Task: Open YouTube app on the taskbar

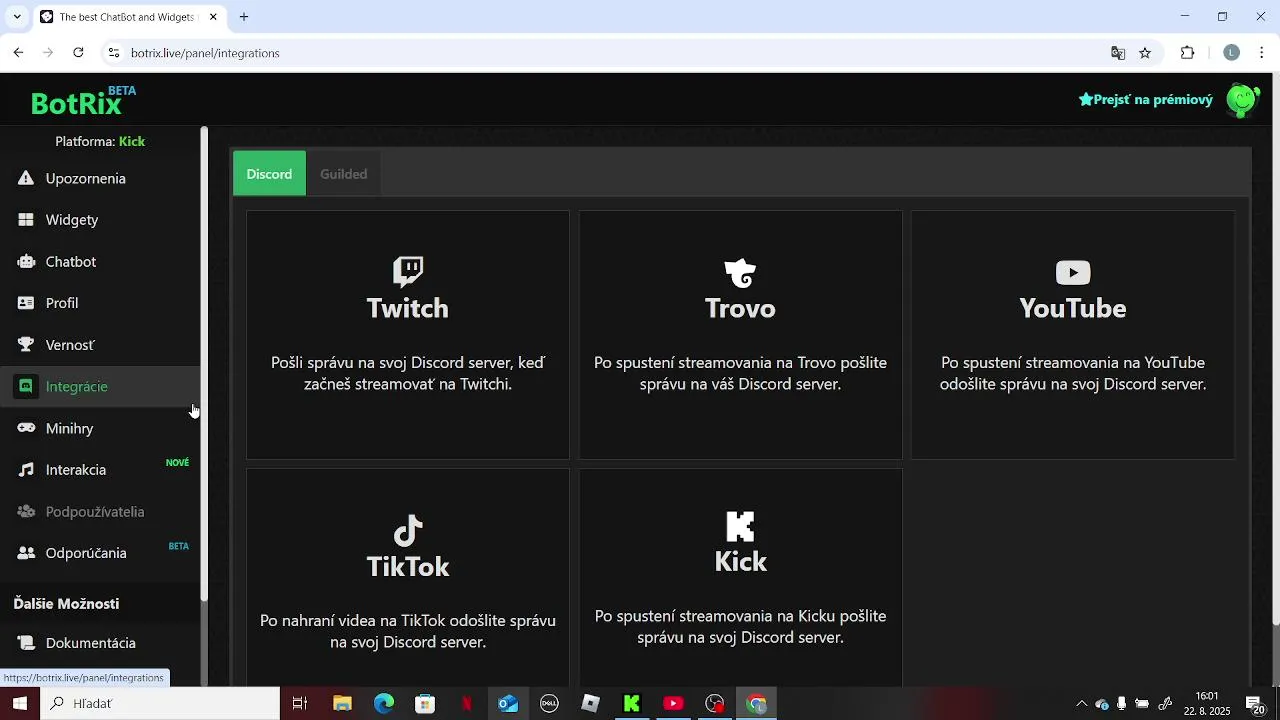Action: (673, 704)
